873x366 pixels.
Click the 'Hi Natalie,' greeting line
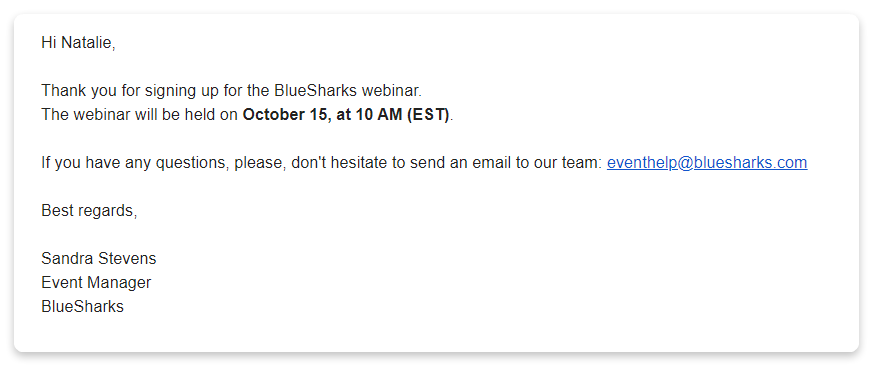(79, 43)
